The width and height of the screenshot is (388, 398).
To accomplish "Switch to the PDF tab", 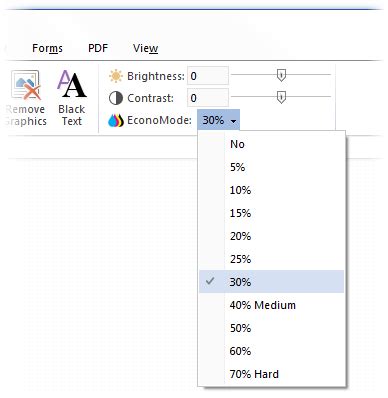I will 98,48.
